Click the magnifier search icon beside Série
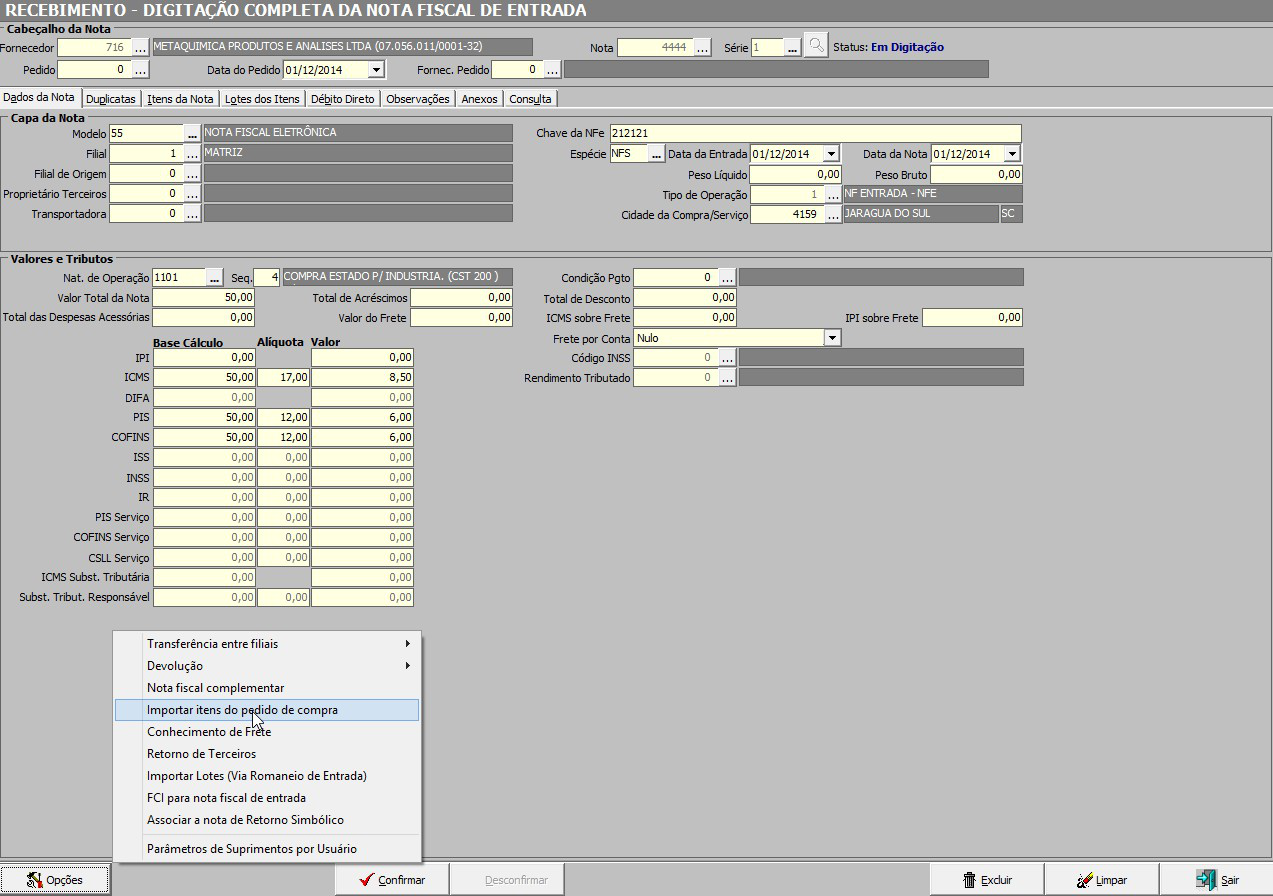The image size is (1273, 896). 816,46
